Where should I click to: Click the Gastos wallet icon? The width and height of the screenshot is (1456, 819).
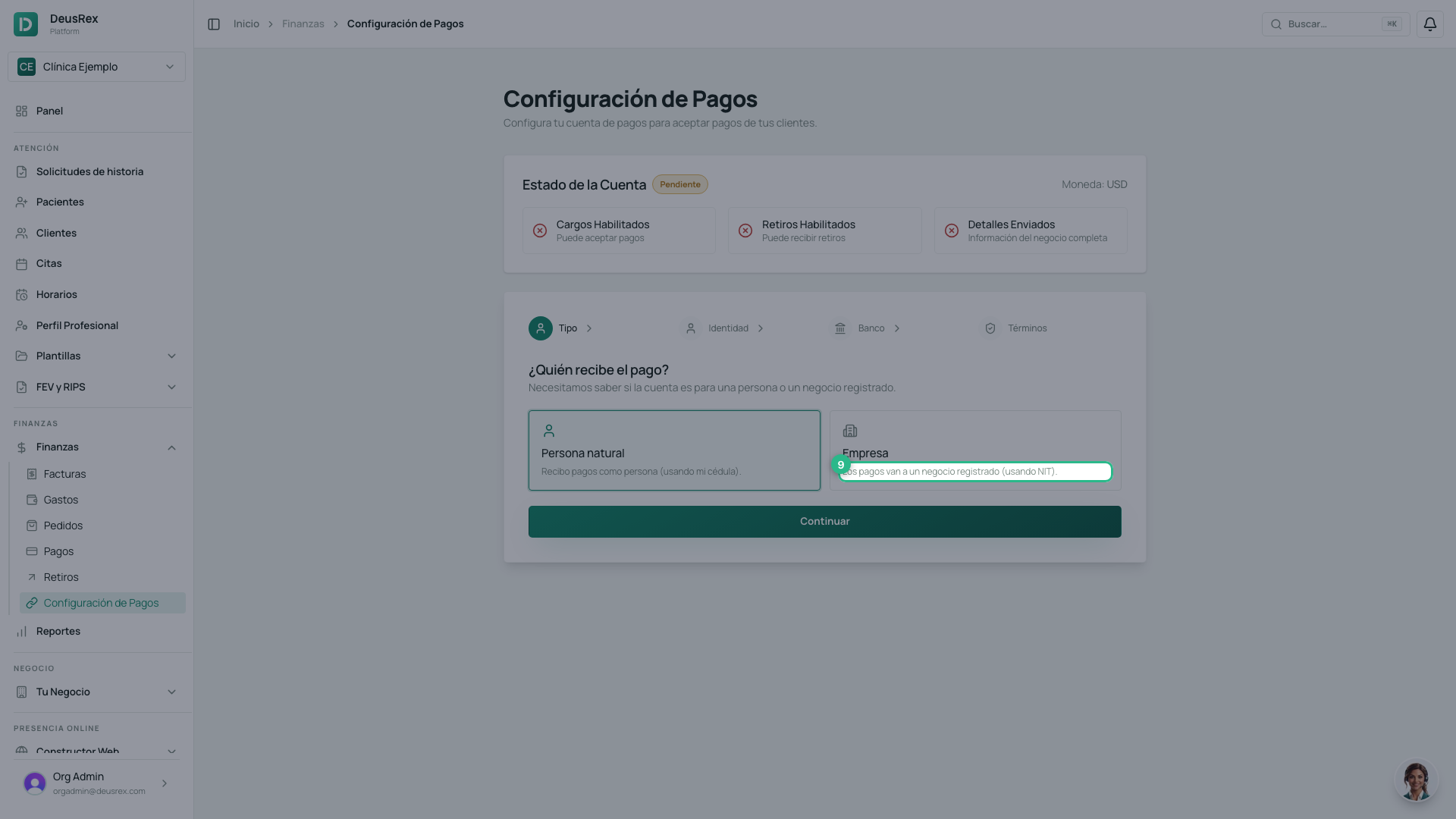(x=32, y=500)
